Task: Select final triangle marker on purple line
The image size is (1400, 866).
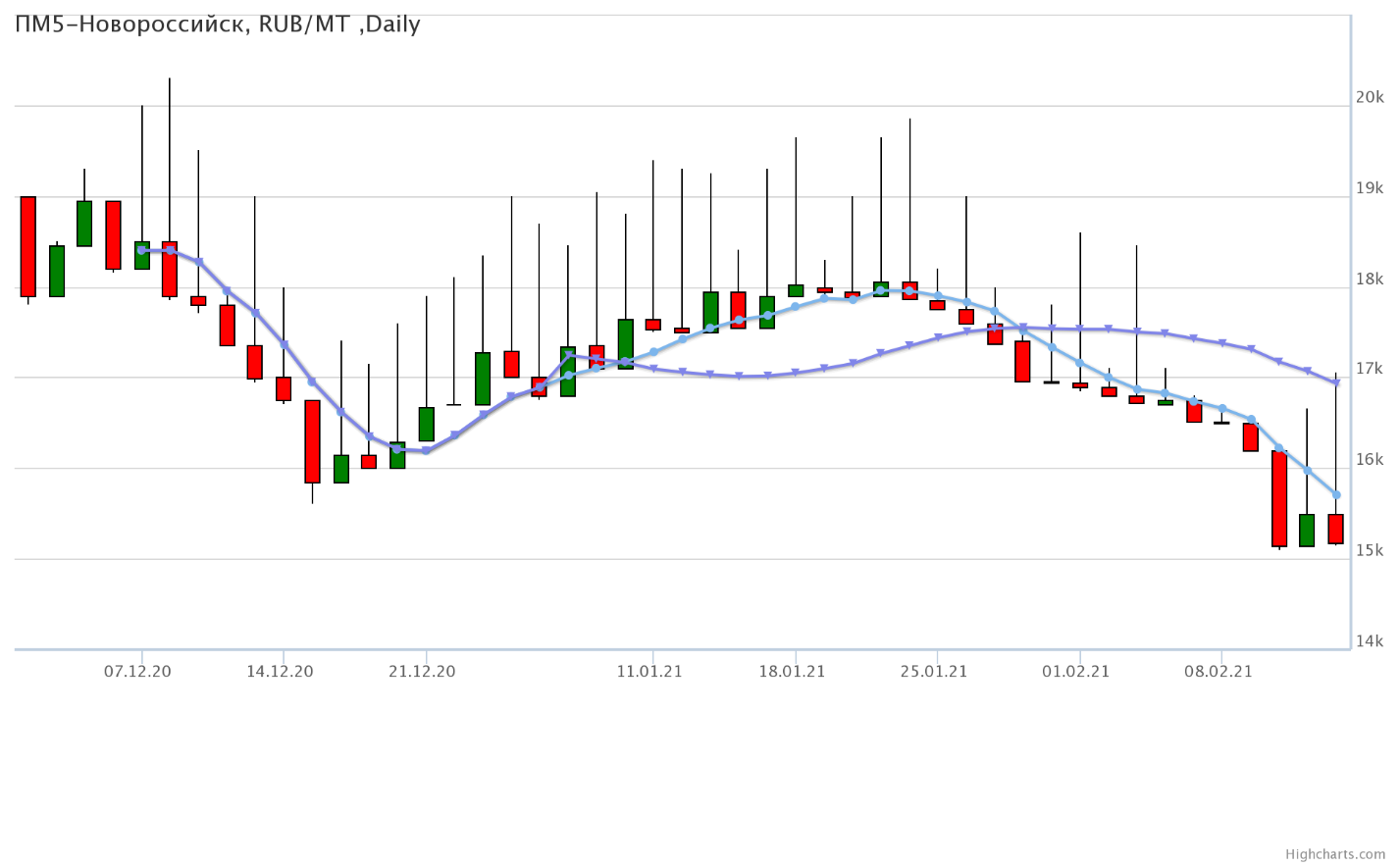Action: (1336, 382)
